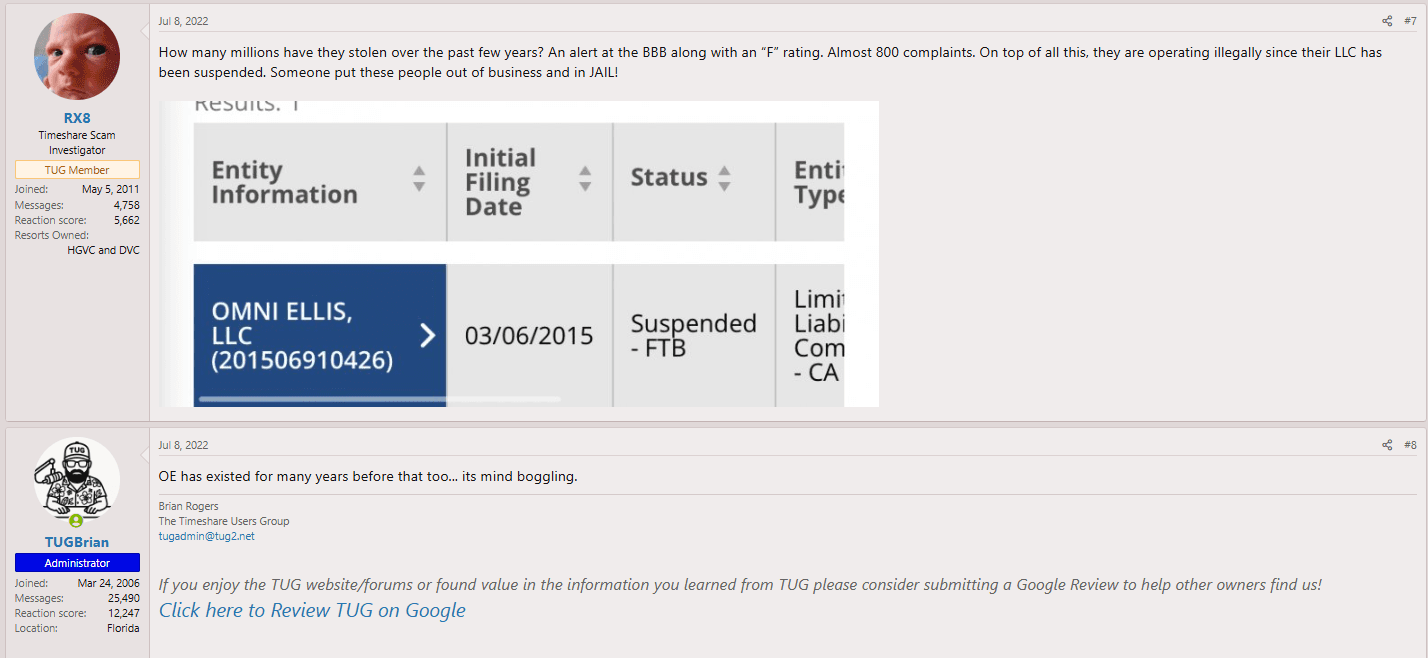Open TUGBrian's avatar image

coord(77,478)
